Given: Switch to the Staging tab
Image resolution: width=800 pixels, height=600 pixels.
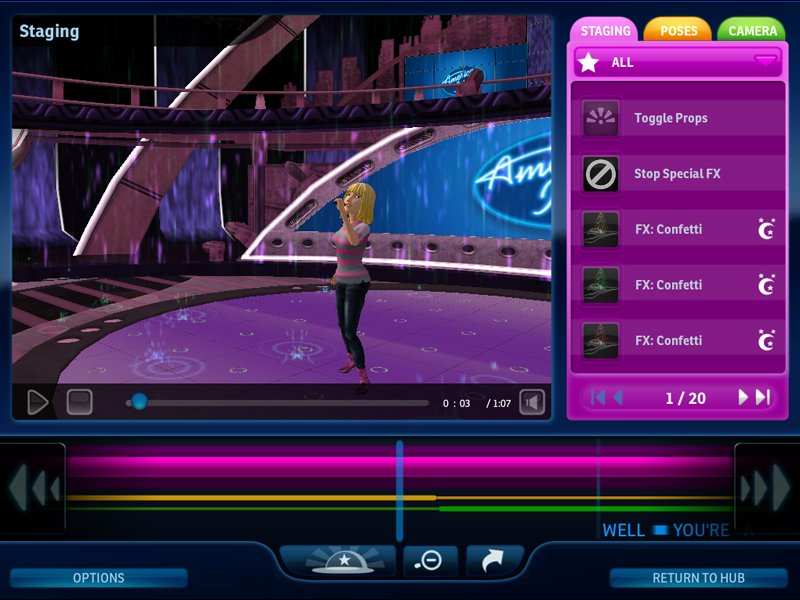Looking at the screenshot, I should (605, 31).
